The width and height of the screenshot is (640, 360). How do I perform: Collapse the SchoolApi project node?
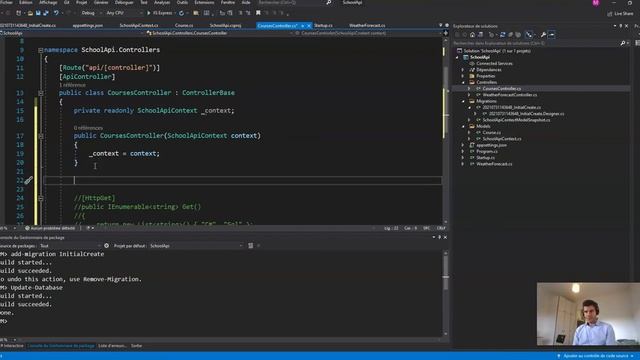click(457, 58)
